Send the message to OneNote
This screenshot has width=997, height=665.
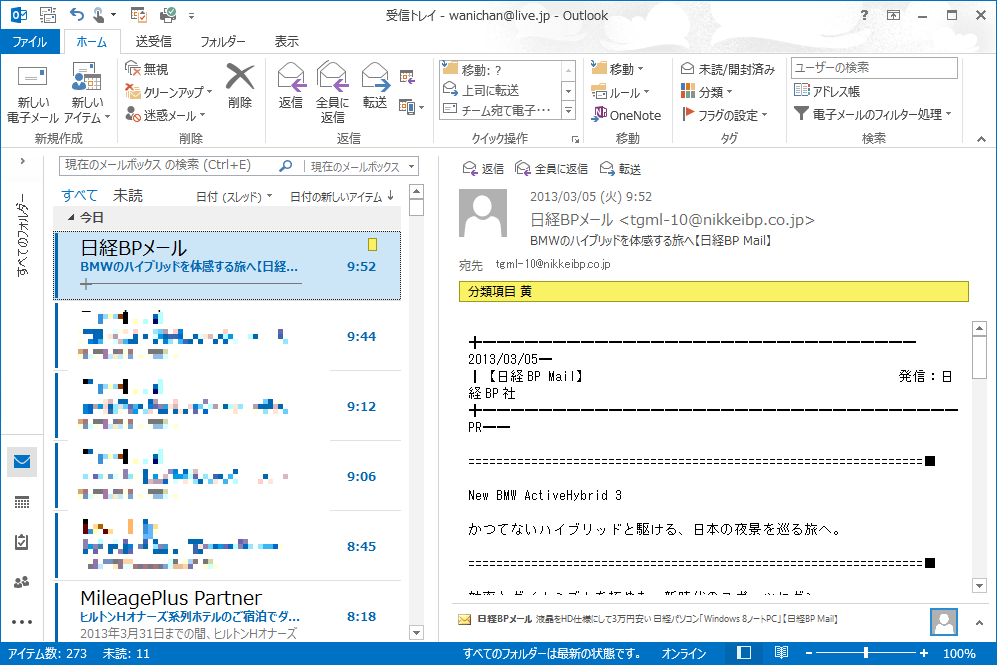(x=626, y=115)
